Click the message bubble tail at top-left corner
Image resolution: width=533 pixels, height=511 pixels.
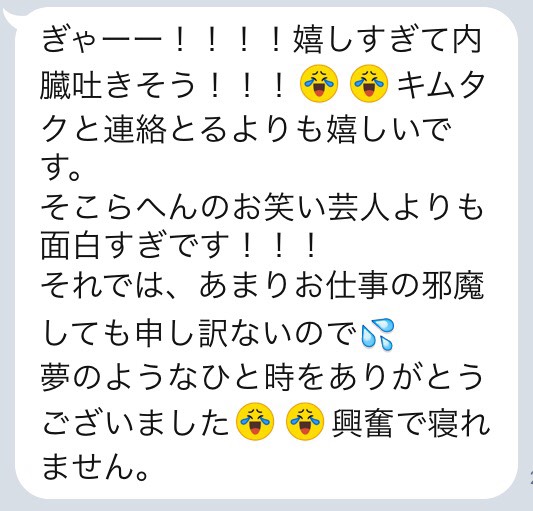(10, 17)
